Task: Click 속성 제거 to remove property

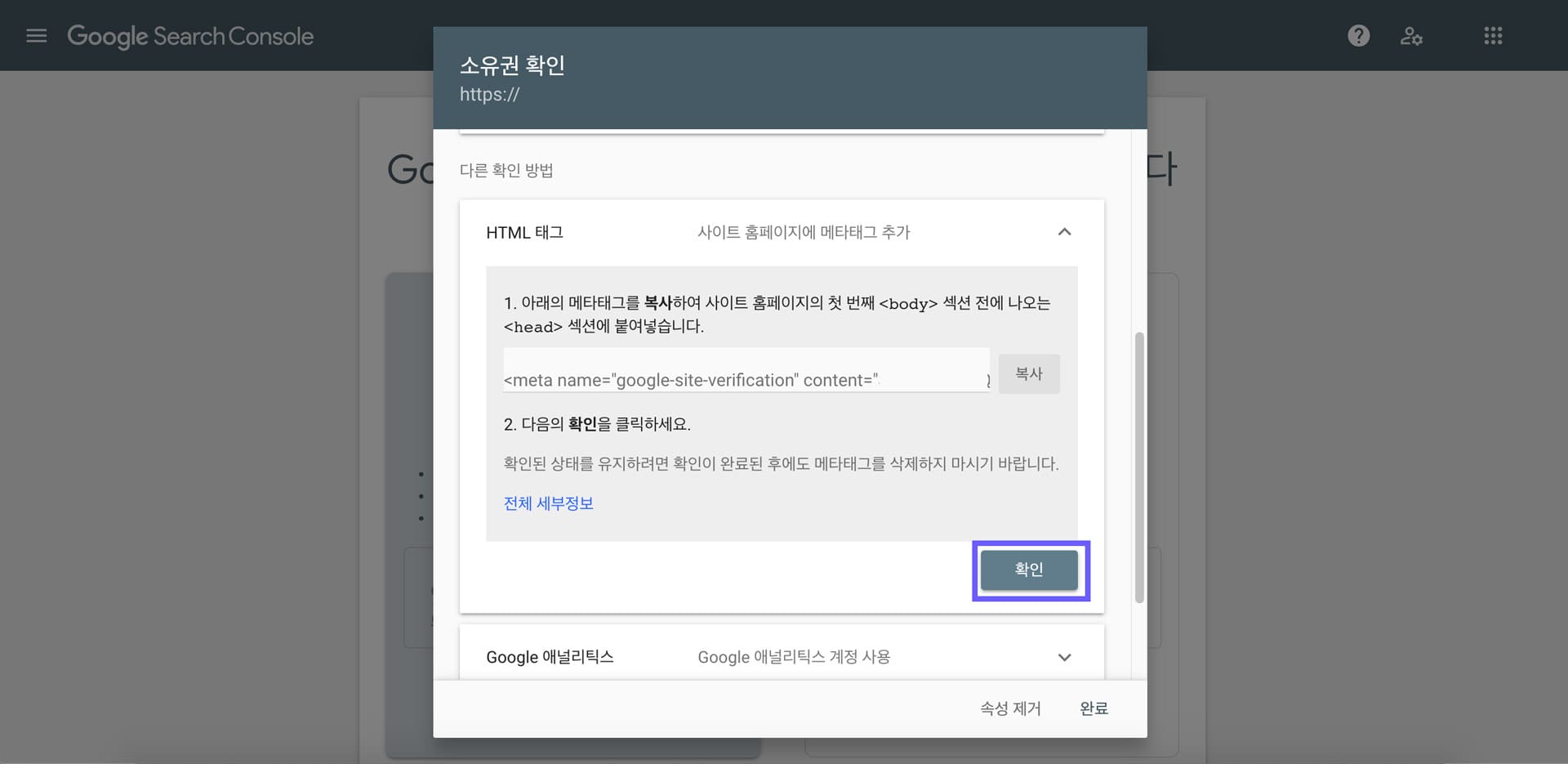Action: tap(1009, 708)
